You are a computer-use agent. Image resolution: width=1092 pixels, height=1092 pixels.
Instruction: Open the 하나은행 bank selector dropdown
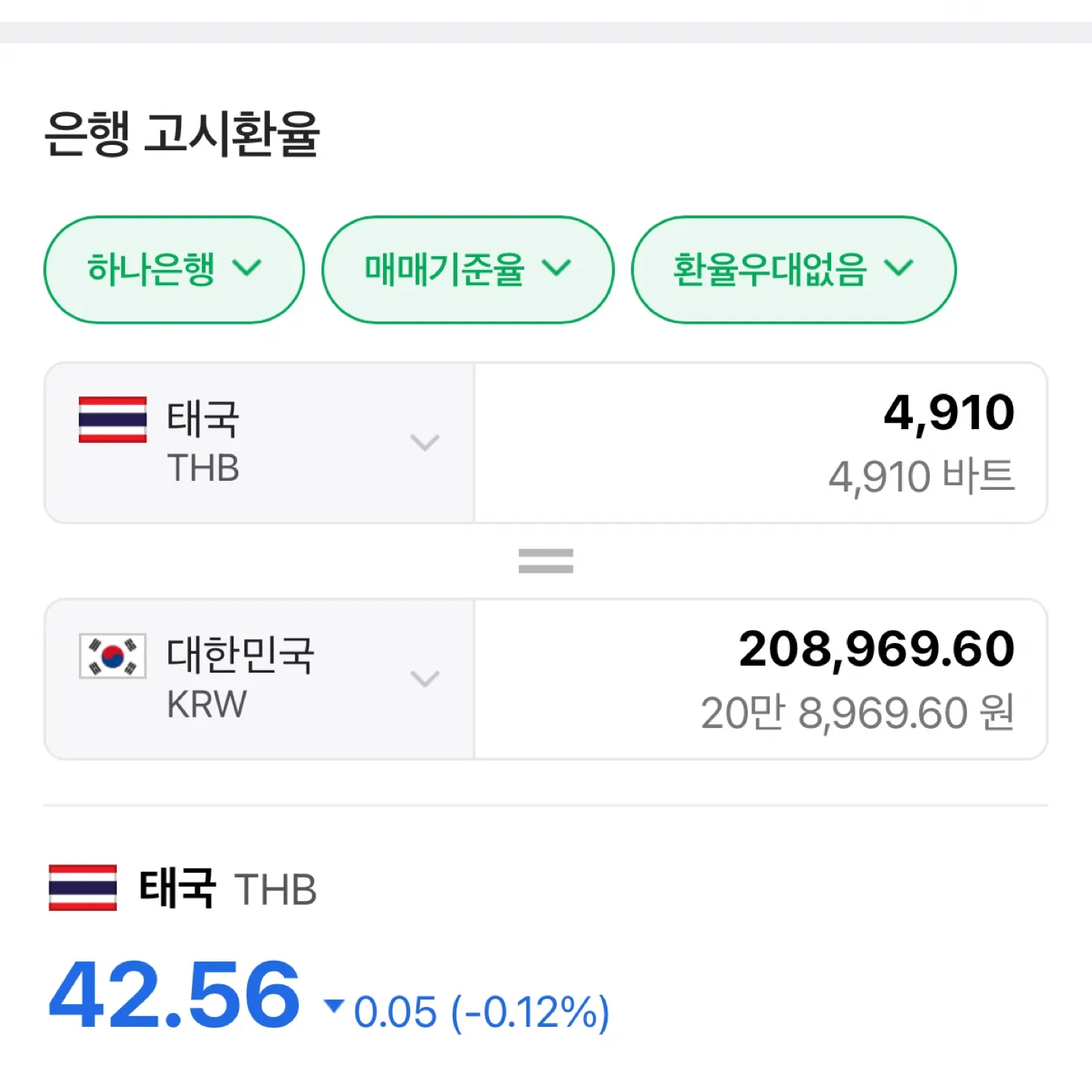click(x=174, y=269)
